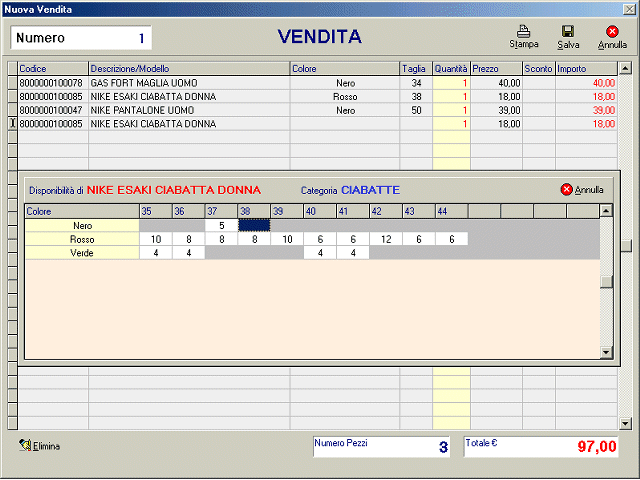Click the Elimina delete button
640x480 pixels.
[40, 446]
